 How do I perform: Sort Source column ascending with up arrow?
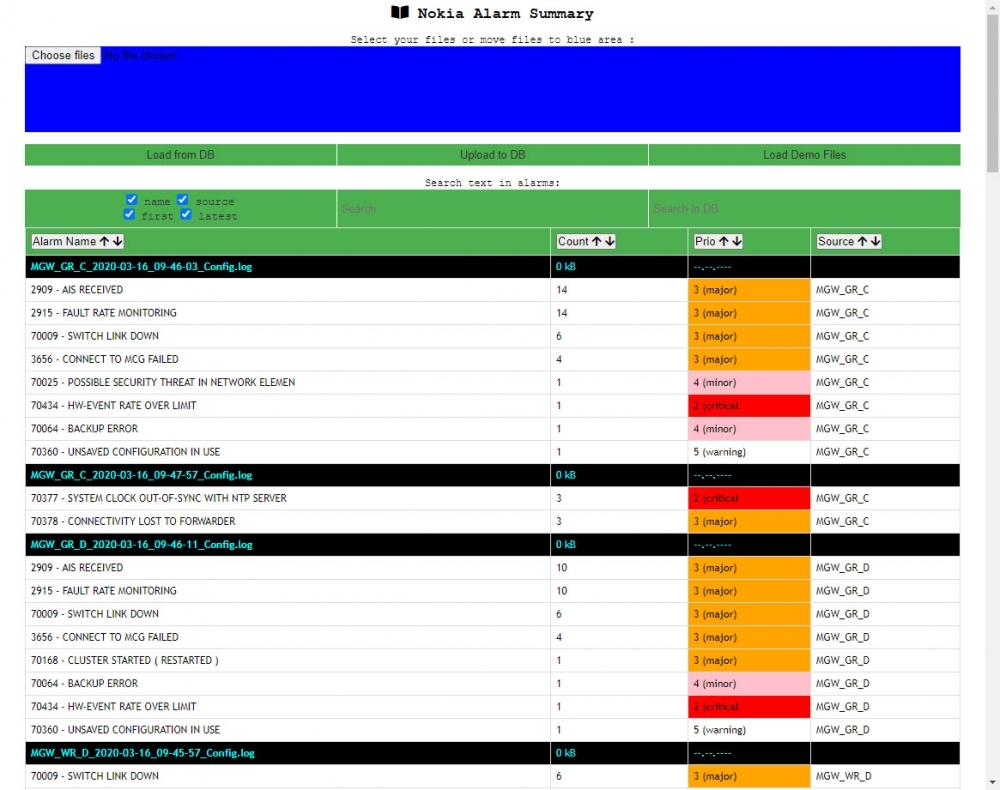pos(862,242)
